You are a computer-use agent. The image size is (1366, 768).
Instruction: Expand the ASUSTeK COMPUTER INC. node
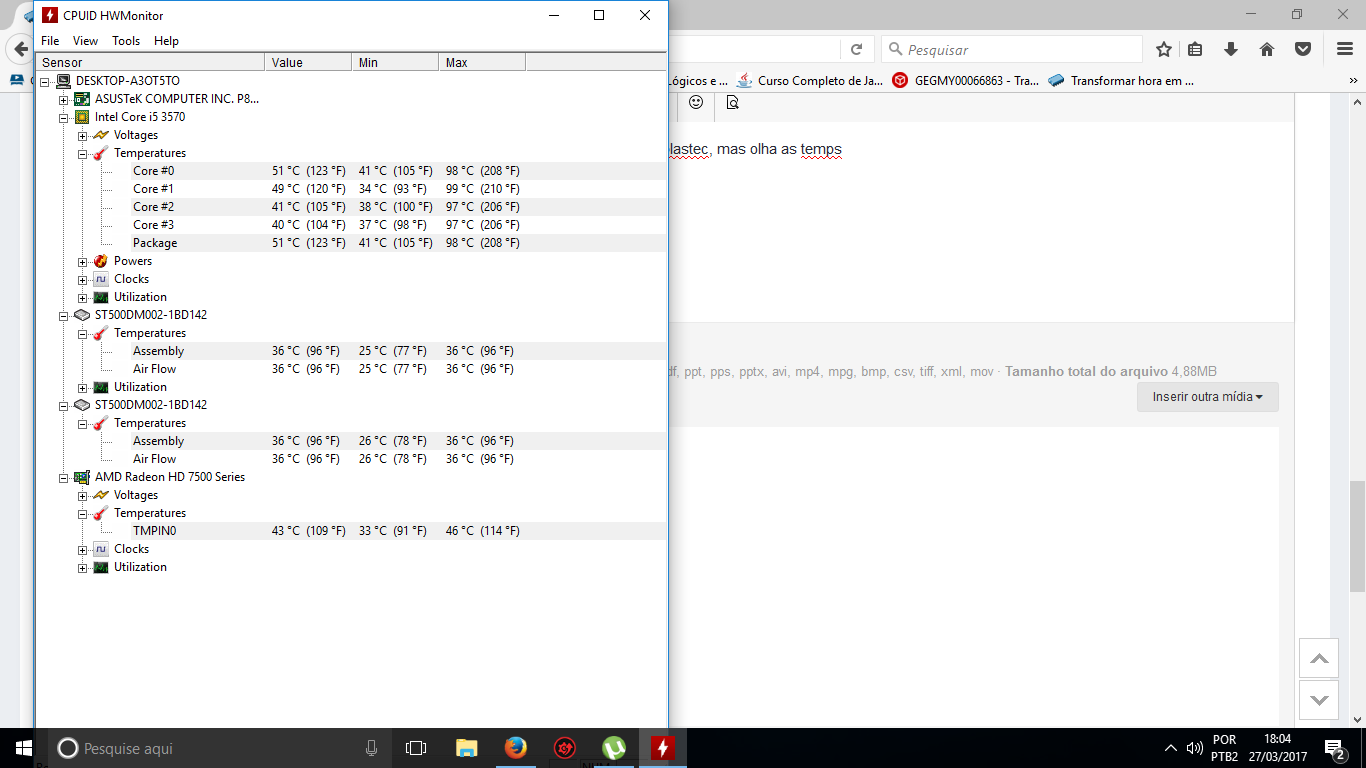(x=64, y=99)
